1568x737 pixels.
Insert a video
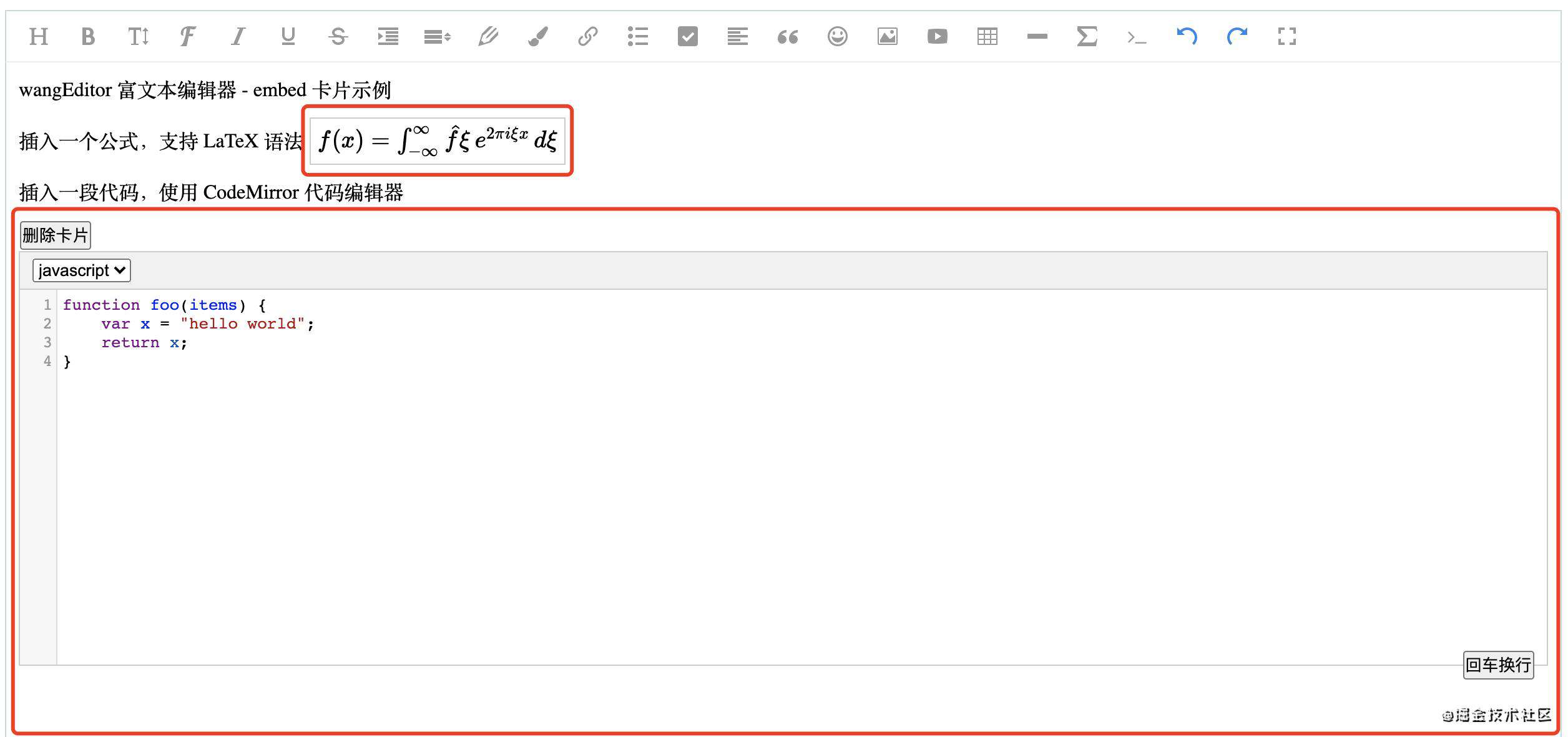937,36
